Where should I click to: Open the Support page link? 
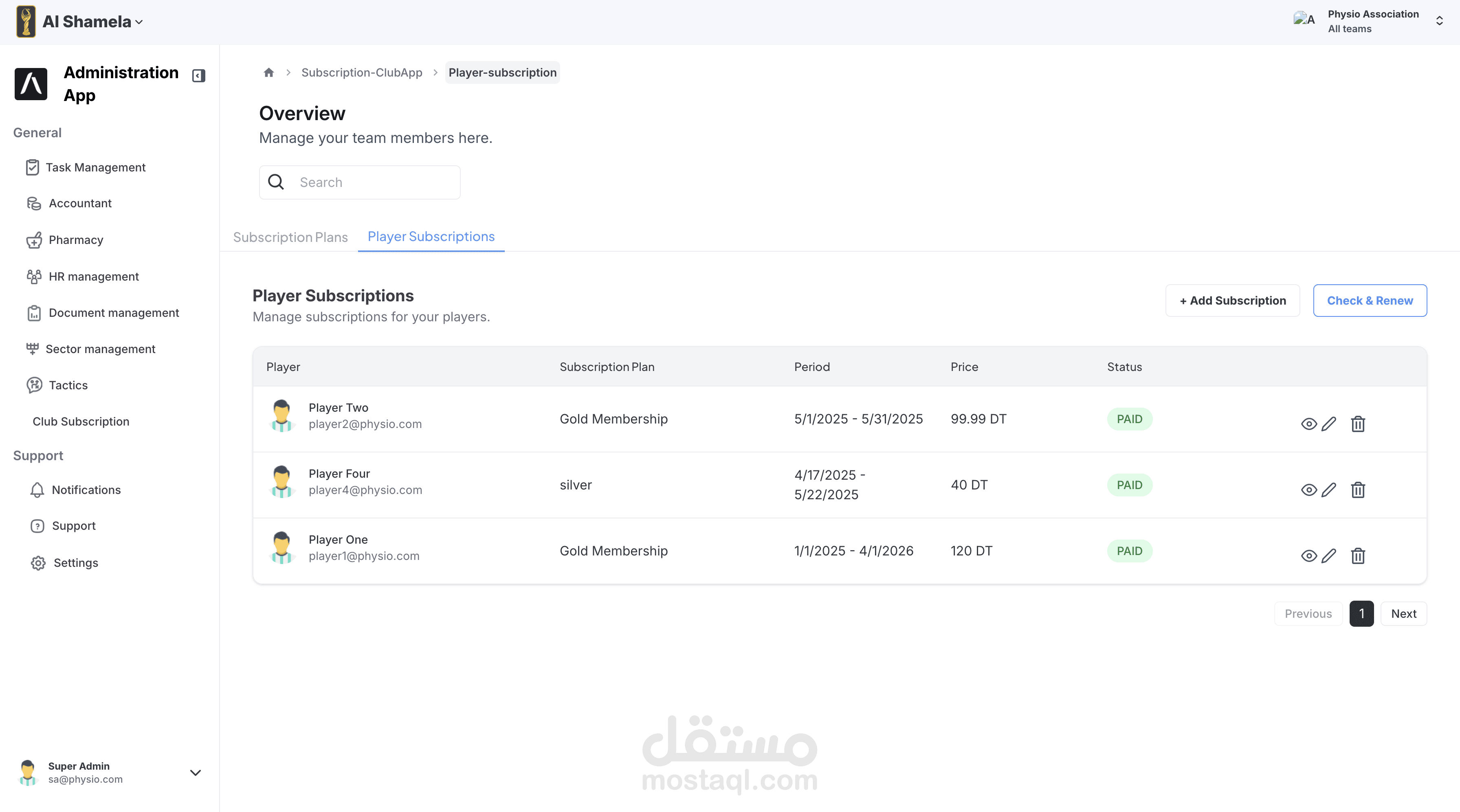tap(74, 526)
